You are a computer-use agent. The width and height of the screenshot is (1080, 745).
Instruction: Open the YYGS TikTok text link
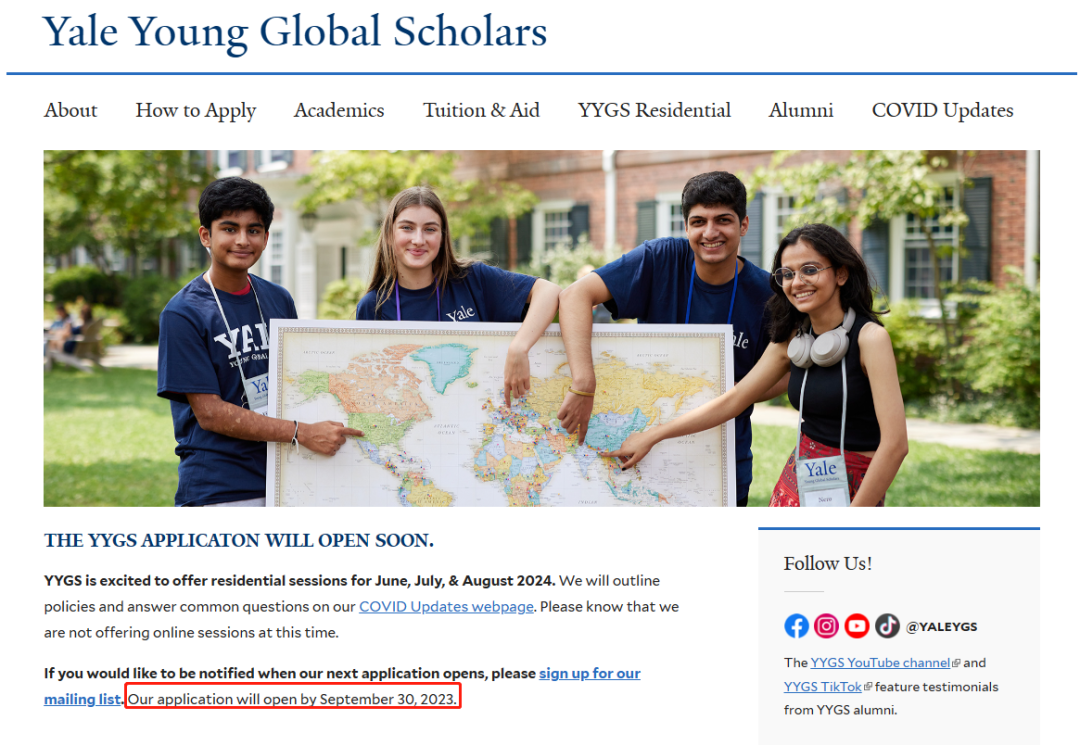pyautogui.click(x=823, y=687)
